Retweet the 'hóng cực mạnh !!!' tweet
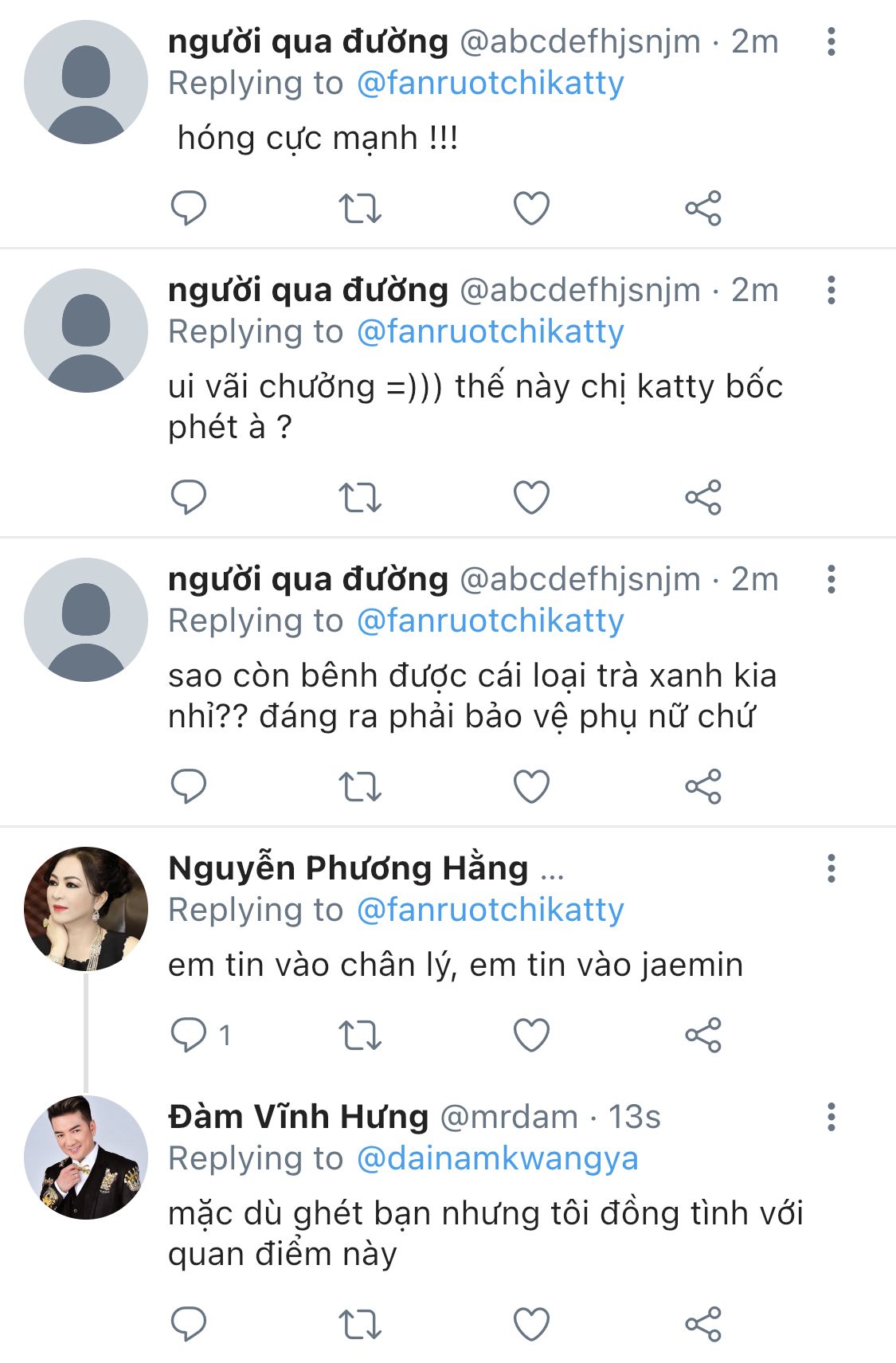This screenshot has height=1363, width=896. tap(360, 208)
